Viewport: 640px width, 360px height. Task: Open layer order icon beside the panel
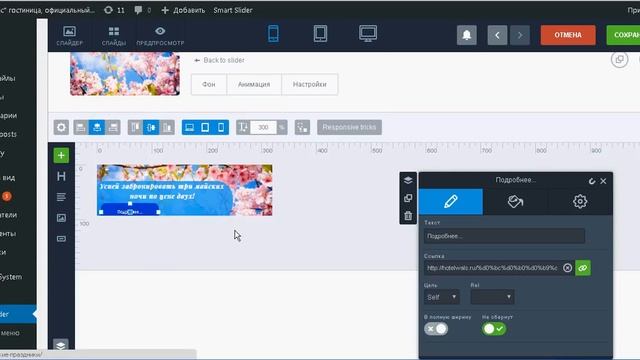(408, 180)
